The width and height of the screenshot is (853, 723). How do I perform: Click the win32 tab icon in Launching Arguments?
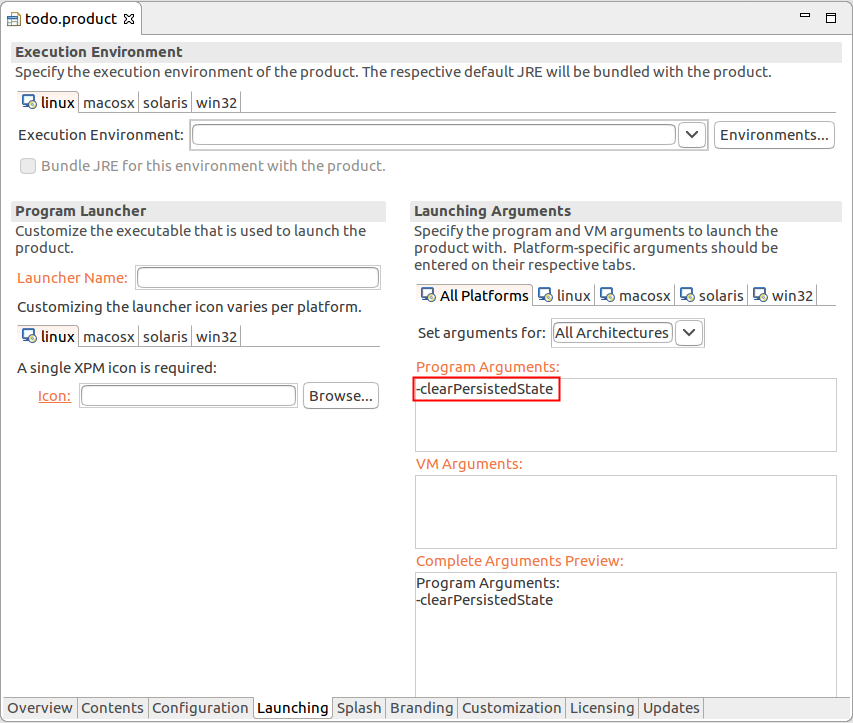tap(760, 295)
